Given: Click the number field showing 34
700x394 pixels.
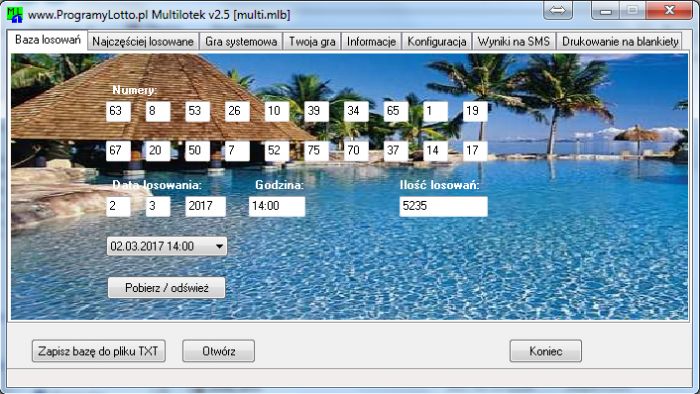Looking at the screenshot, I should coord(356,111).
